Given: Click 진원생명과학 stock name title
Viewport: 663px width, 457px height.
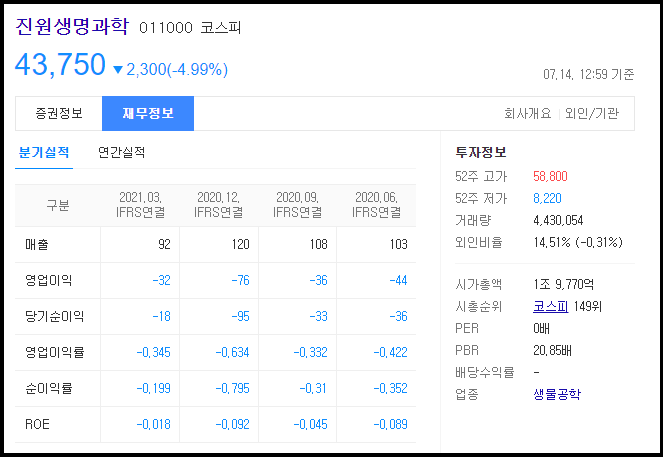Looking at the screenshot, I should [72, 27].
